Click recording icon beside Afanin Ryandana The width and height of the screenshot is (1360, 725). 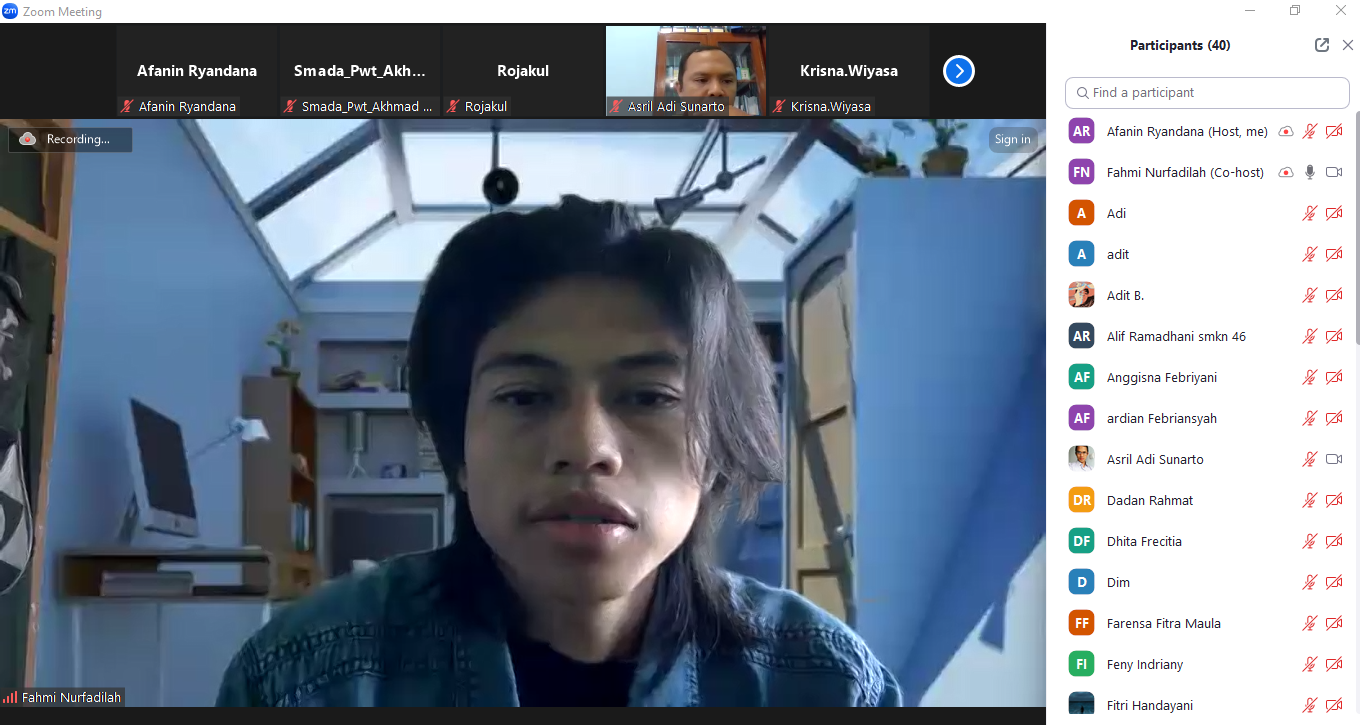tap(1286, 131)
